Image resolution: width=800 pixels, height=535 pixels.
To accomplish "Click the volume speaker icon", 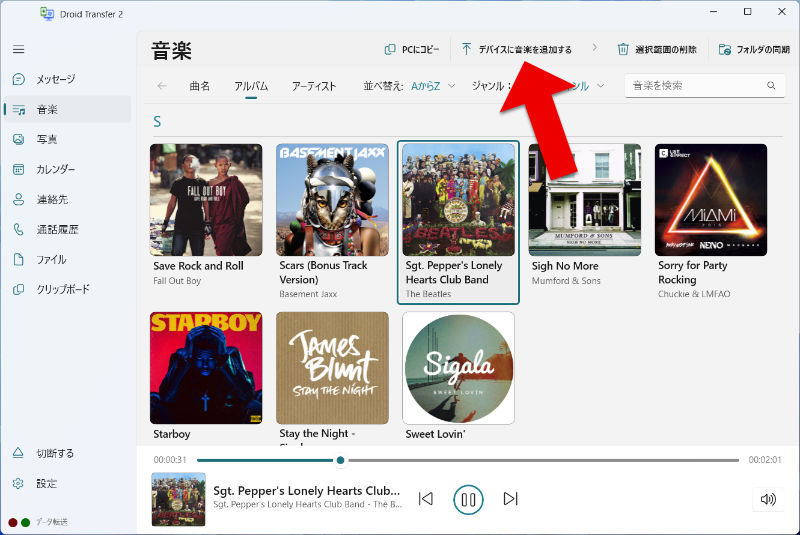I will [768, 499].
